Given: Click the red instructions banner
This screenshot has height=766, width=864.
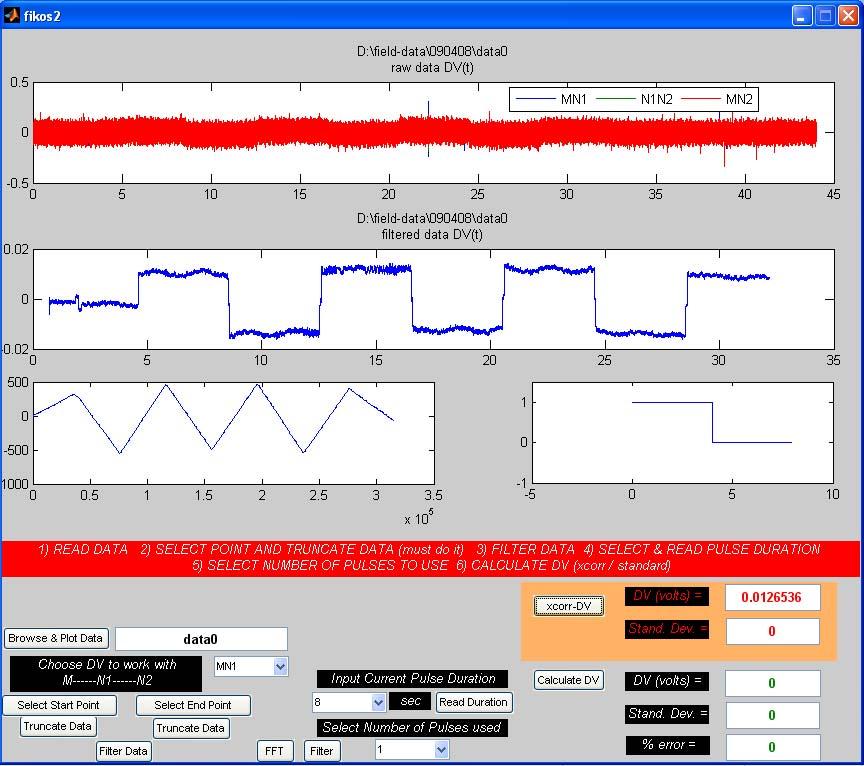Looking at the screenshot, I should pyautogui.click(x=430, y=558).
